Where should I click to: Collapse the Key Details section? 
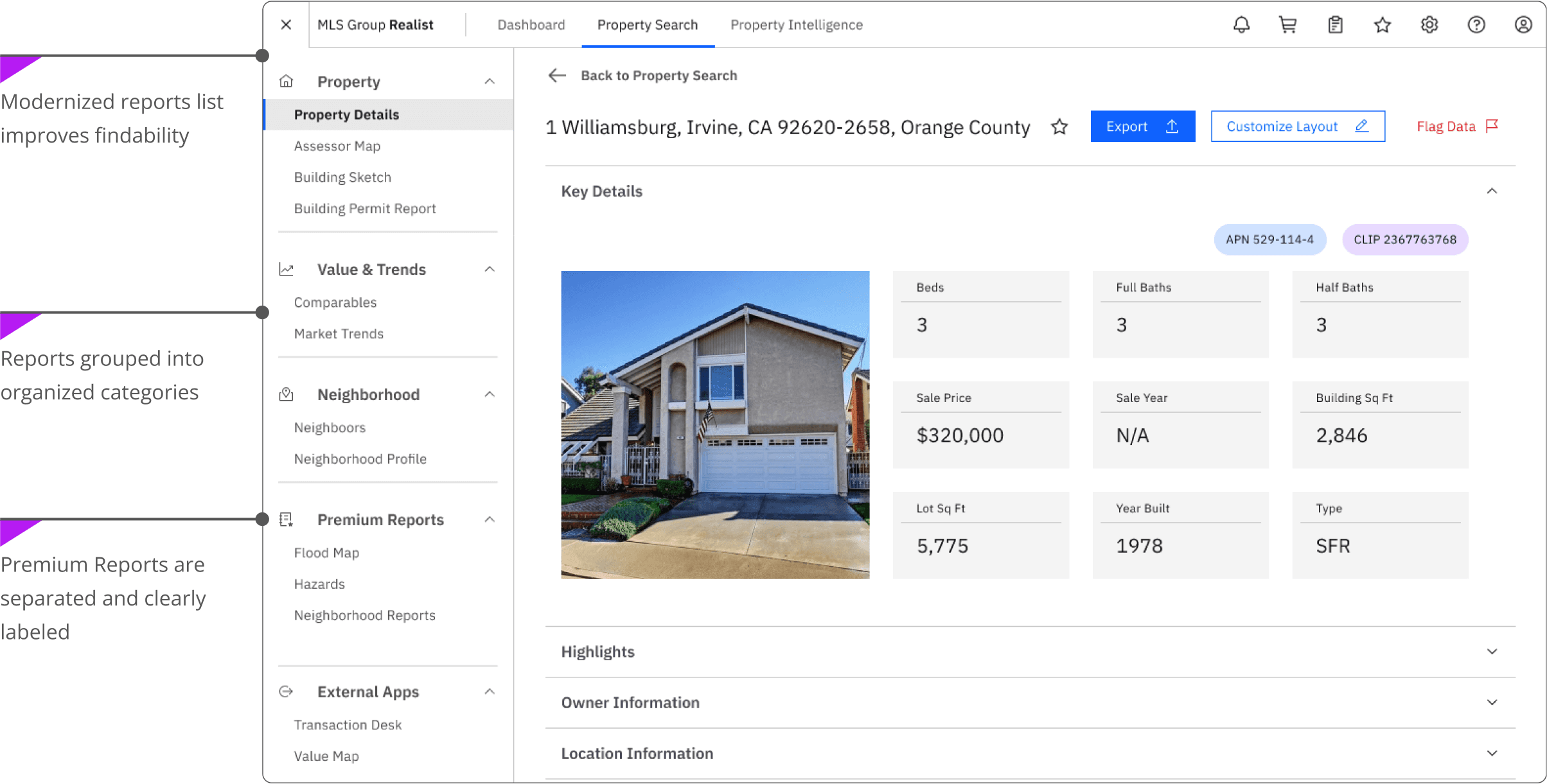coord(1492,191)
